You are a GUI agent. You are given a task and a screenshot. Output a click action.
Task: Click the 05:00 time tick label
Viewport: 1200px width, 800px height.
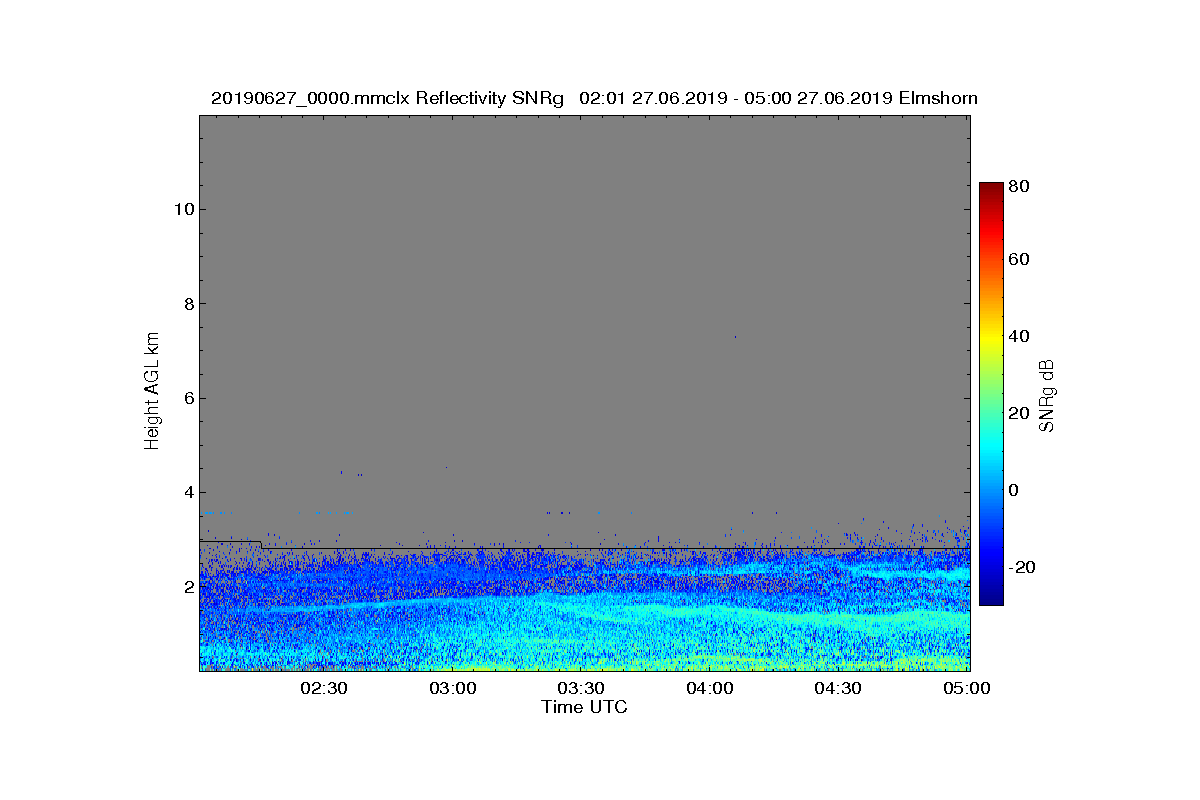966,688
